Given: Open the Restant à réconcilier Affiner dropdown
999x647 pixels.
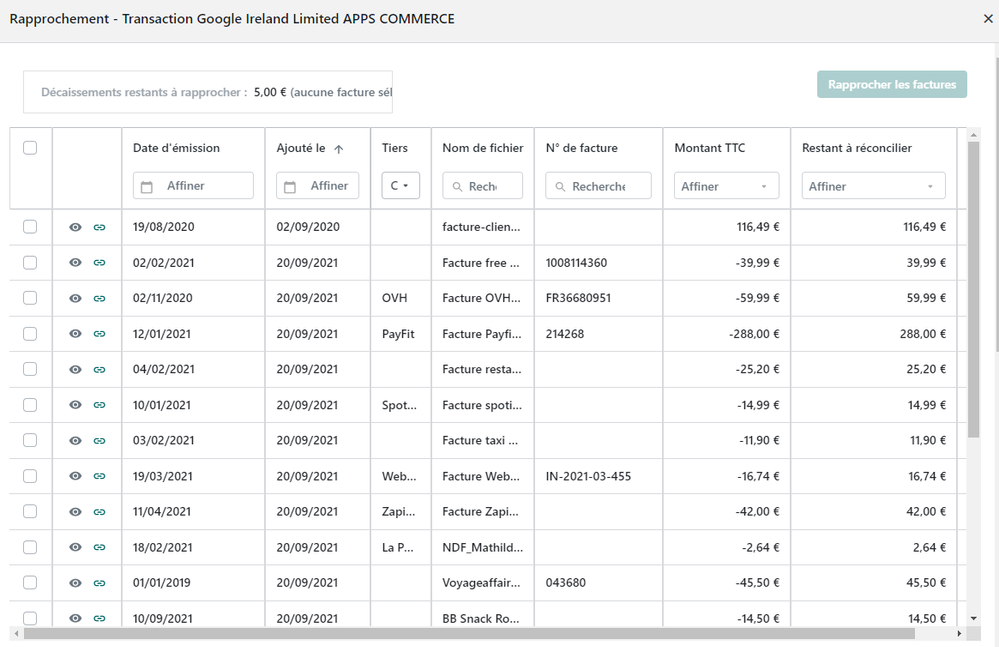Looking at the screenshot, I should (873, 186).
